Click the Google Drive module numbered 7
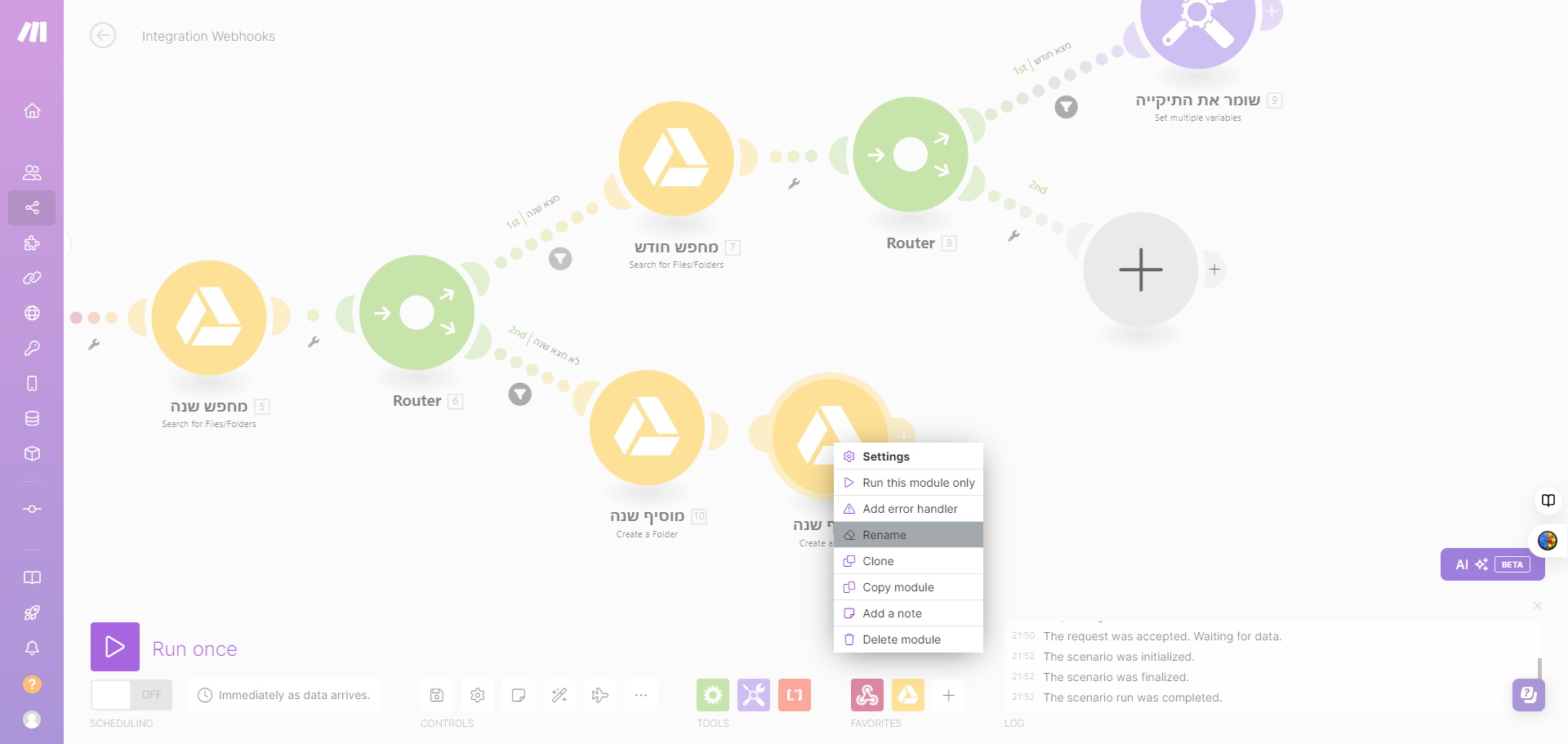 [x=676, y=158]
